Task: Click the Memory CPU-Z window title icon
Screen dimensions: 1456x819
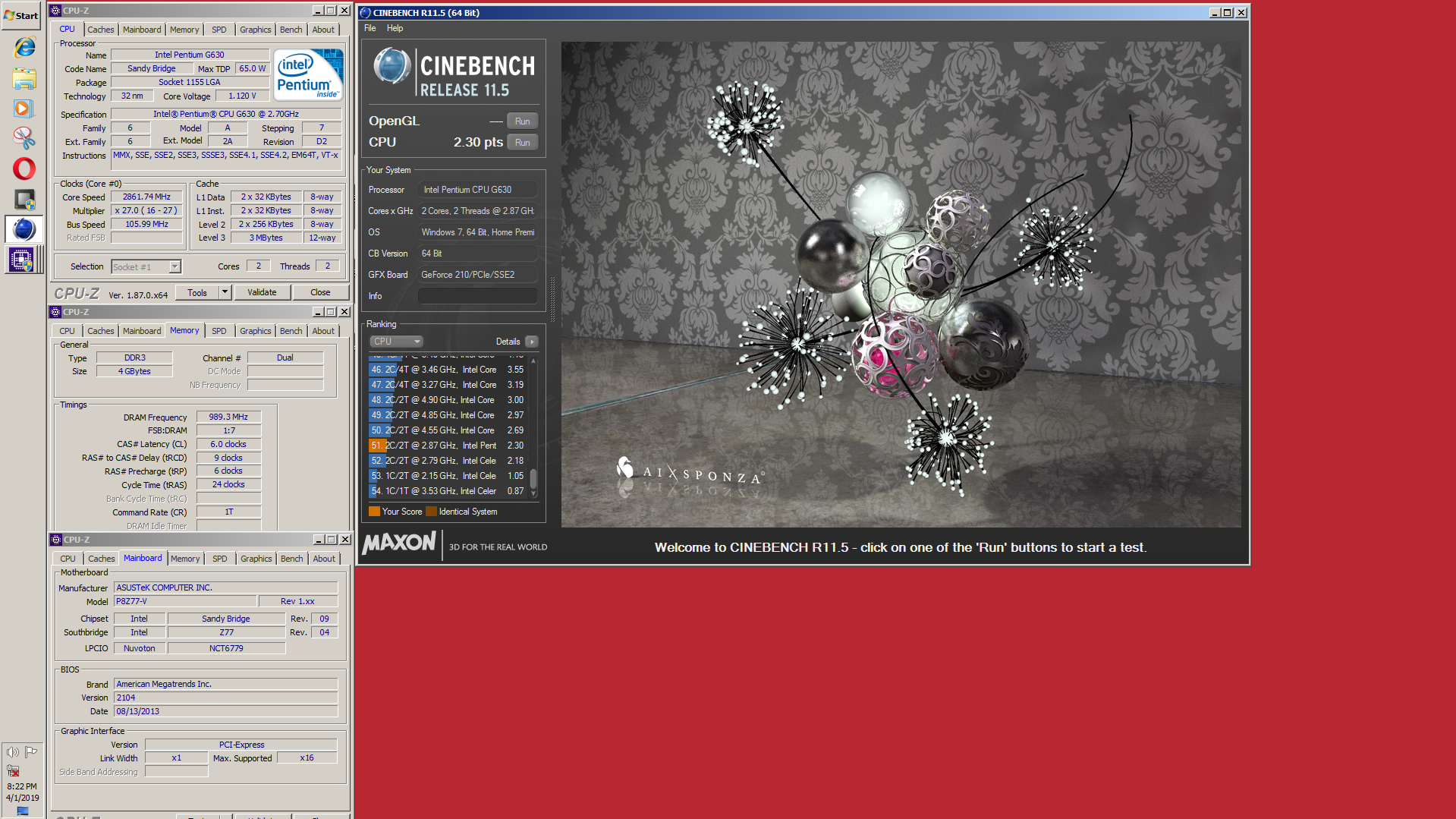Action: coord(55,312)
